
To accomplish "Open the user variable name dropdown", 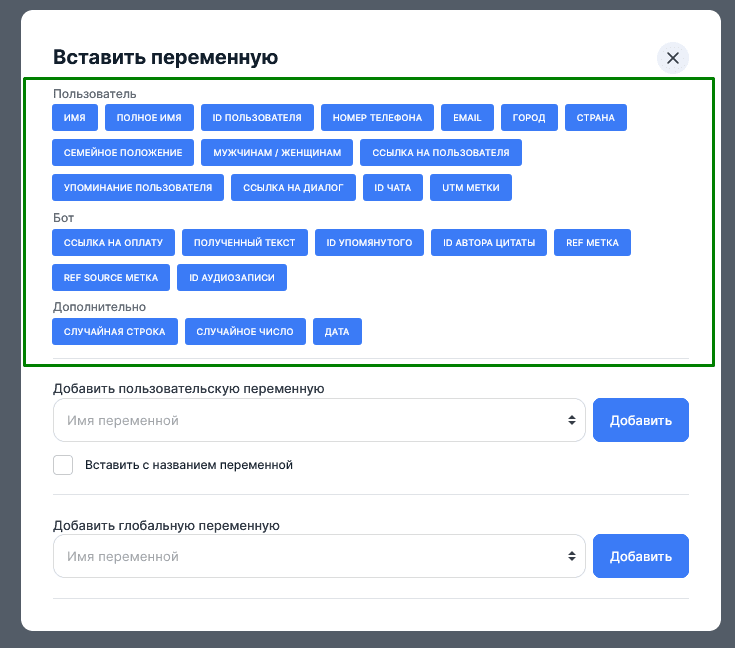I will (x=319, y=421).
